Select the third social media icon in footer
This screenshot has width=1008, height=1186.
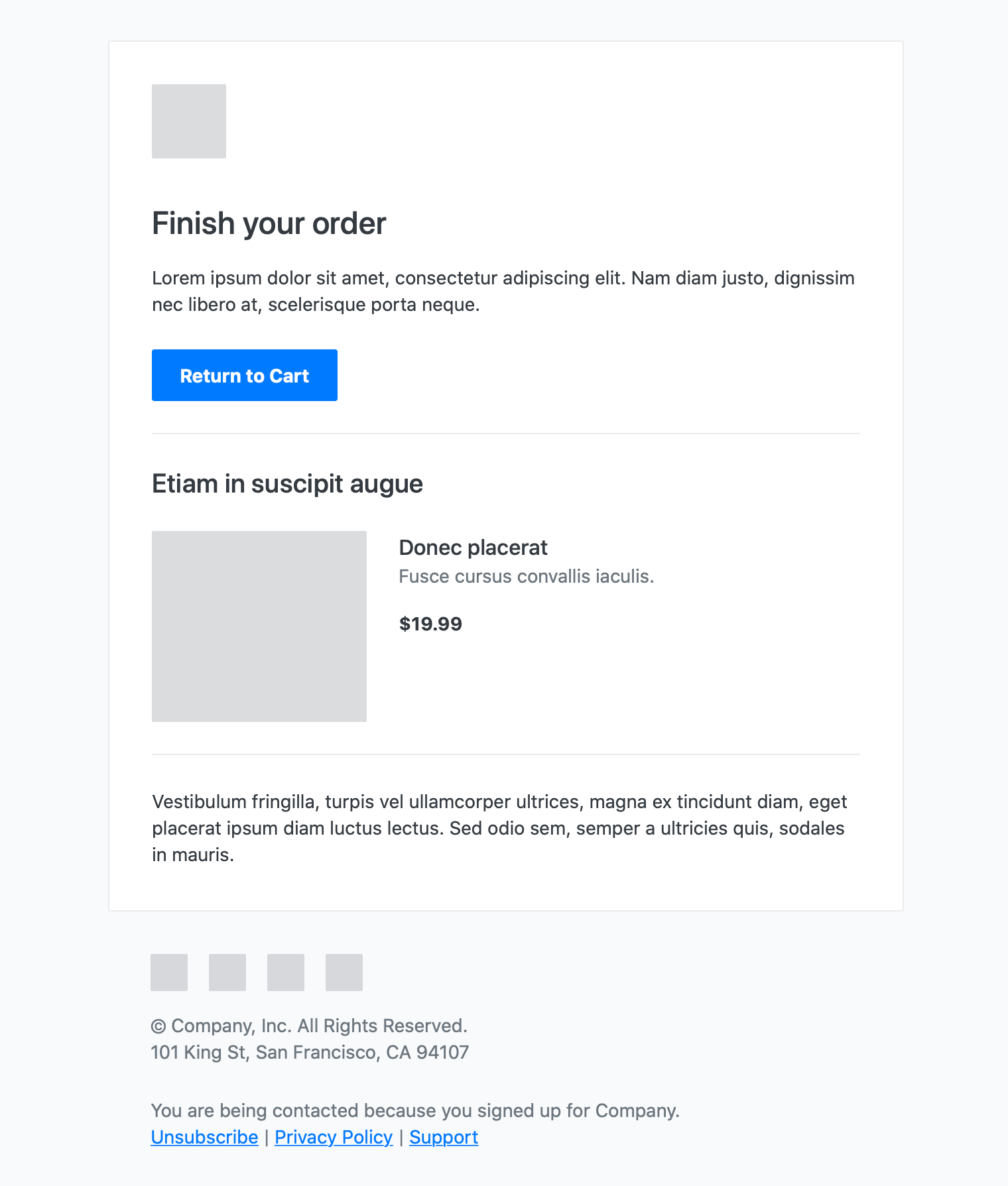pos(285,972)
